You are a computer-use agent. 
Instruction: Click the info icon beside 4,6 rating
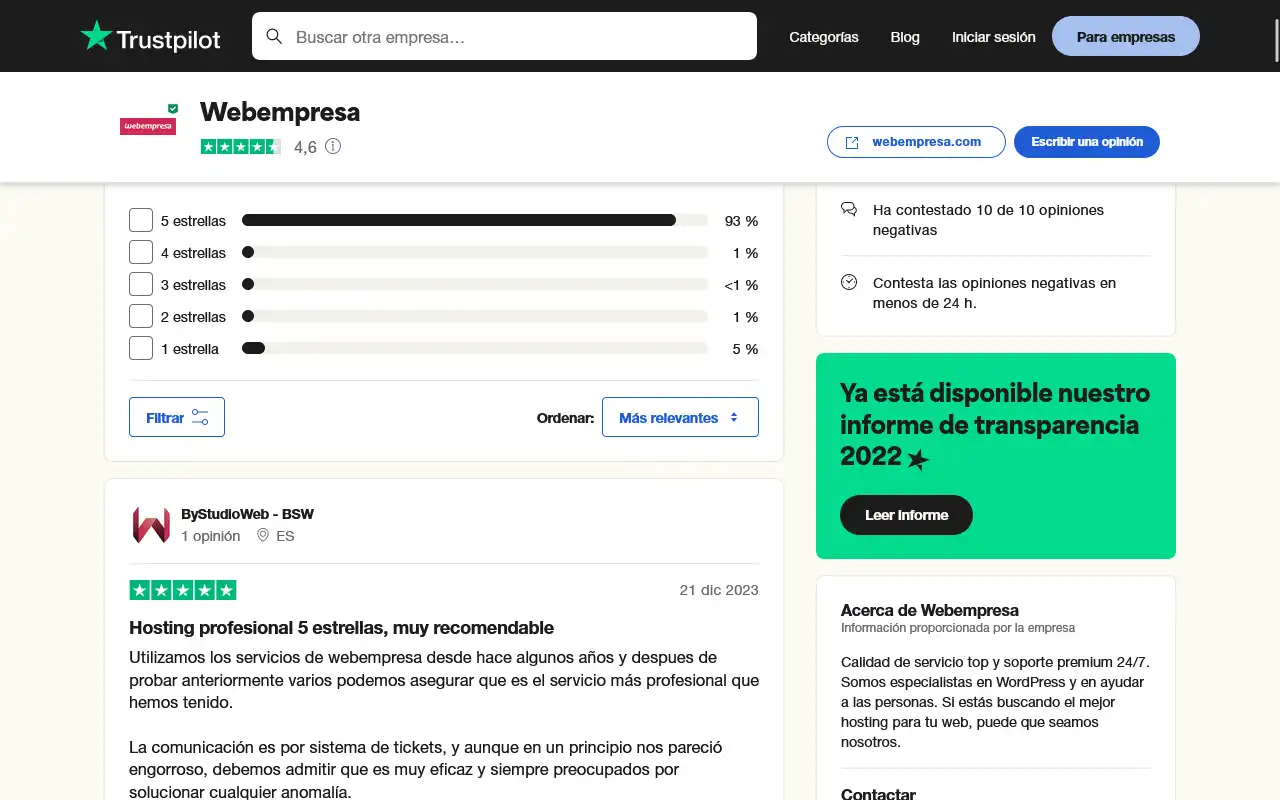click(x=333, y=146)
